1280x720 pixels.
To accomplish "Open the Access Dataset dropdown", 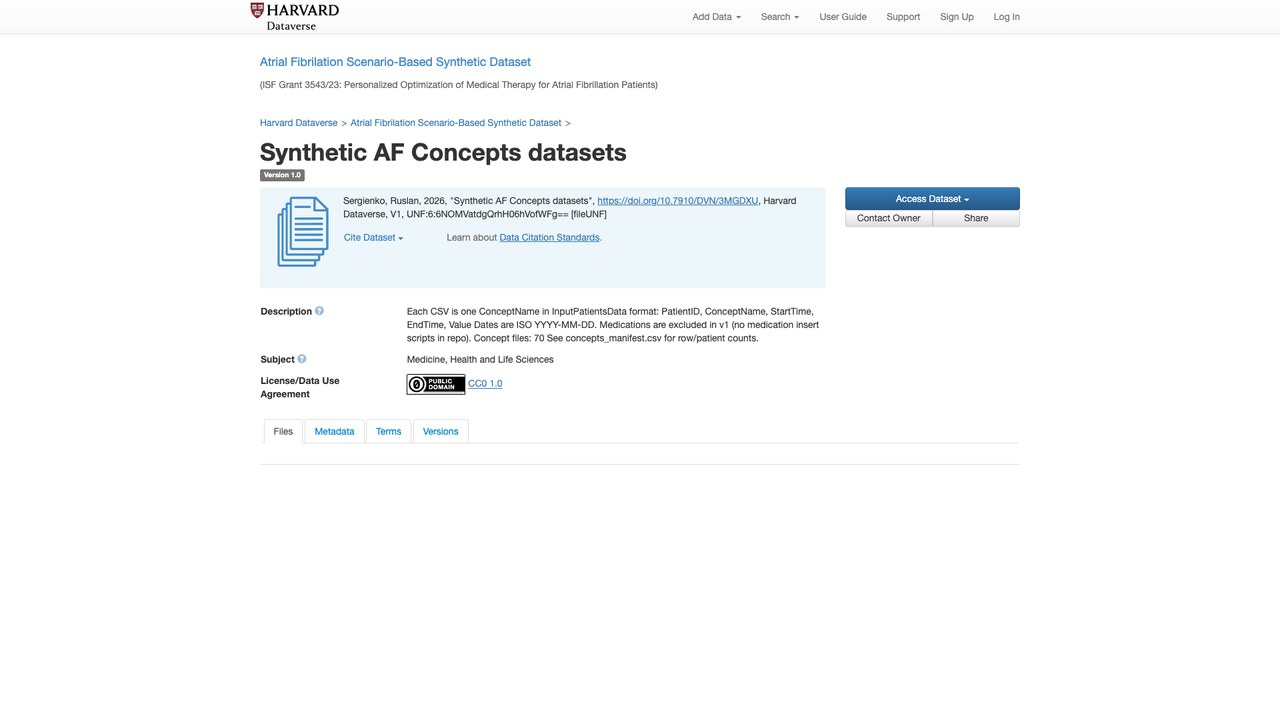I will coord(932,199).
